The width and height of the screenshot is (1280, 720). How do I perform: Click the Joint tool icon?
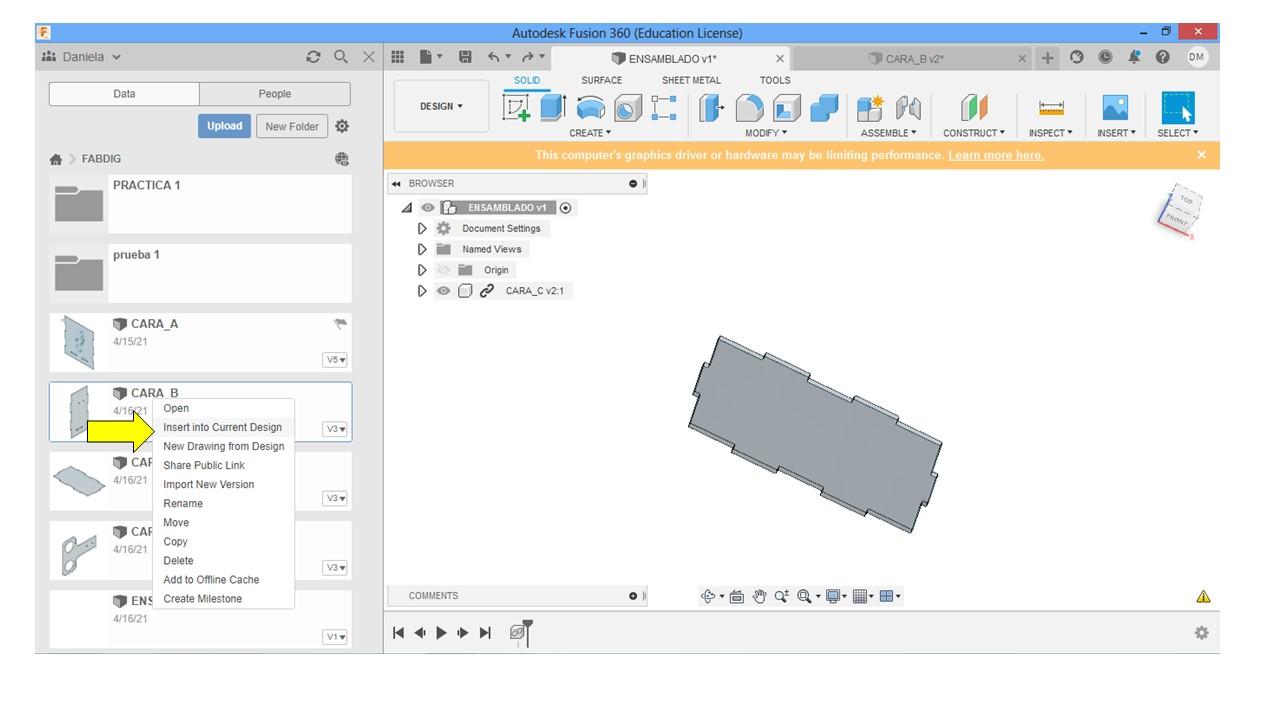click(x=908, y=108)
